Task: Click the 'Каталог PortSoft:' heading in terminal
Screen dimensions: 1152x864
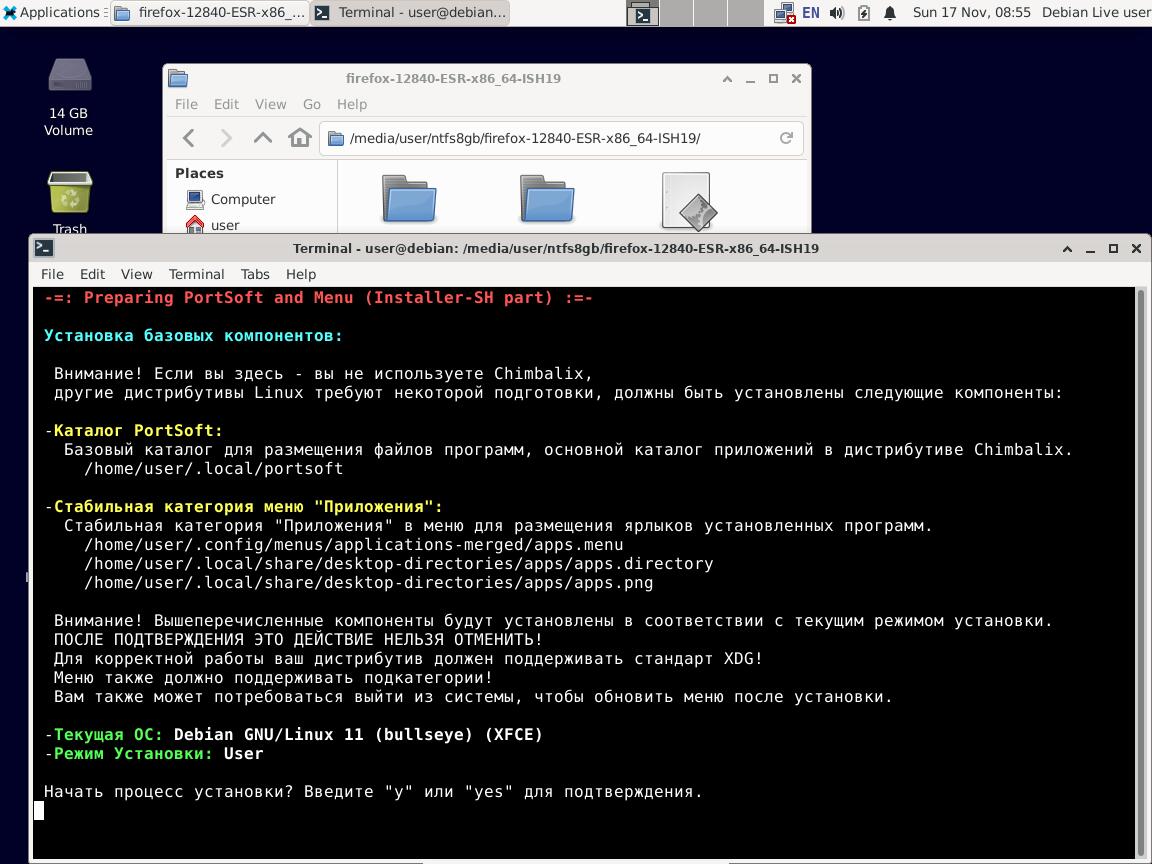Action: coord(138,431)
